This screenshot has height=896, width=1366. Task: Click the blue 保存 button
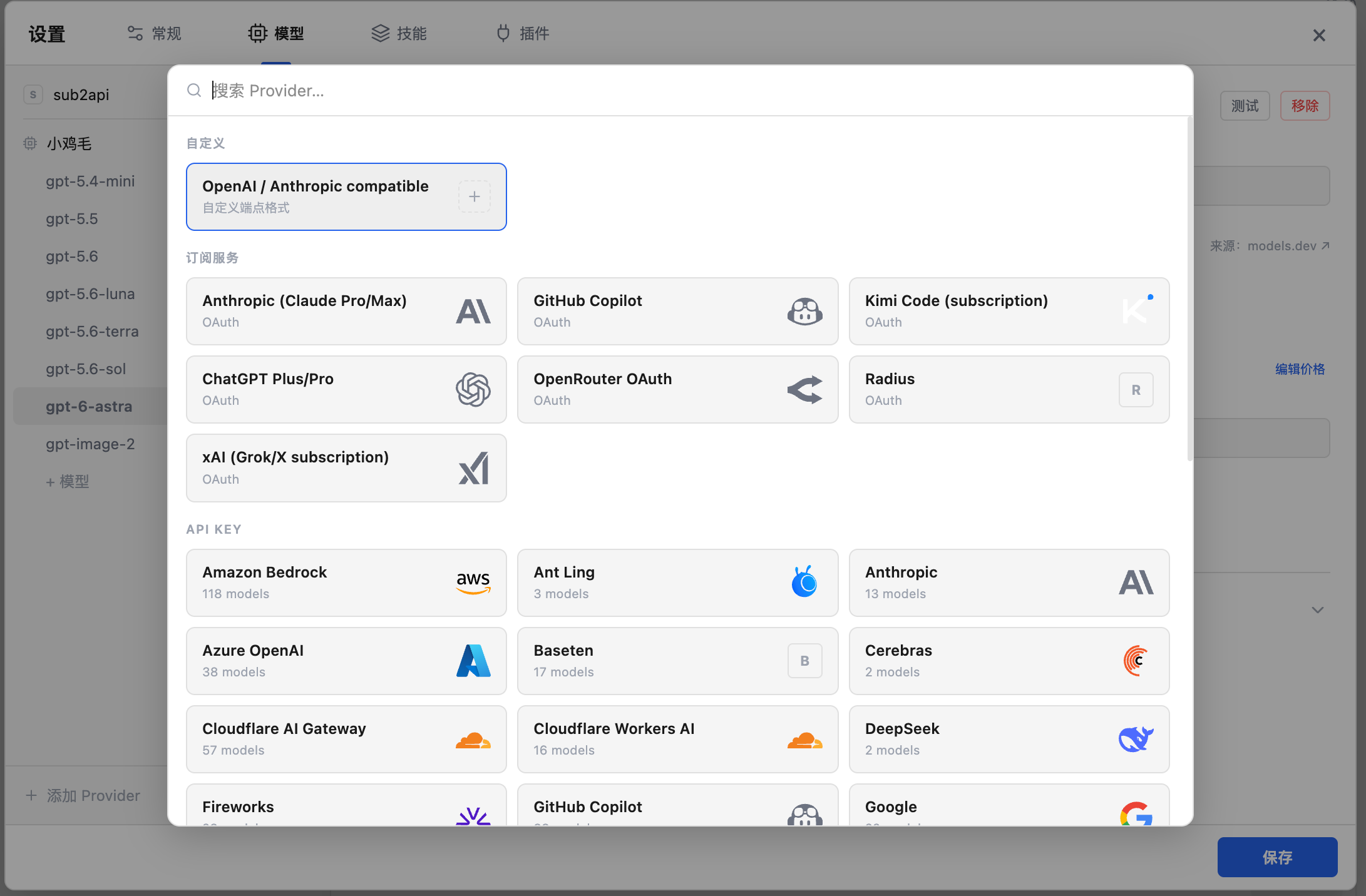click(x=1277, y=857)
